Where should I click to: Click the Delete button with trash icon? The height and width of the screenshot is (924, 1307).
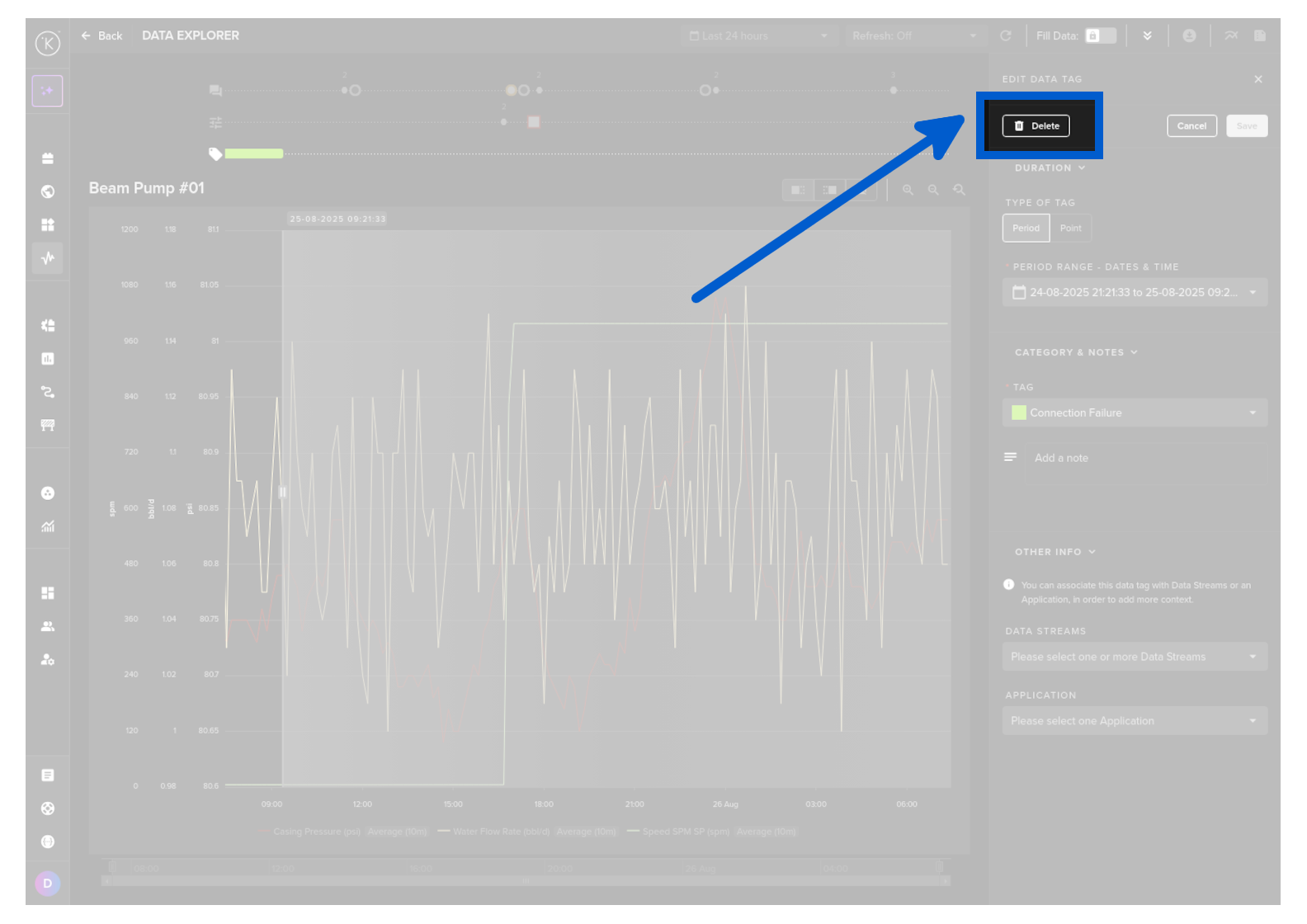[x=1036, y=126]
